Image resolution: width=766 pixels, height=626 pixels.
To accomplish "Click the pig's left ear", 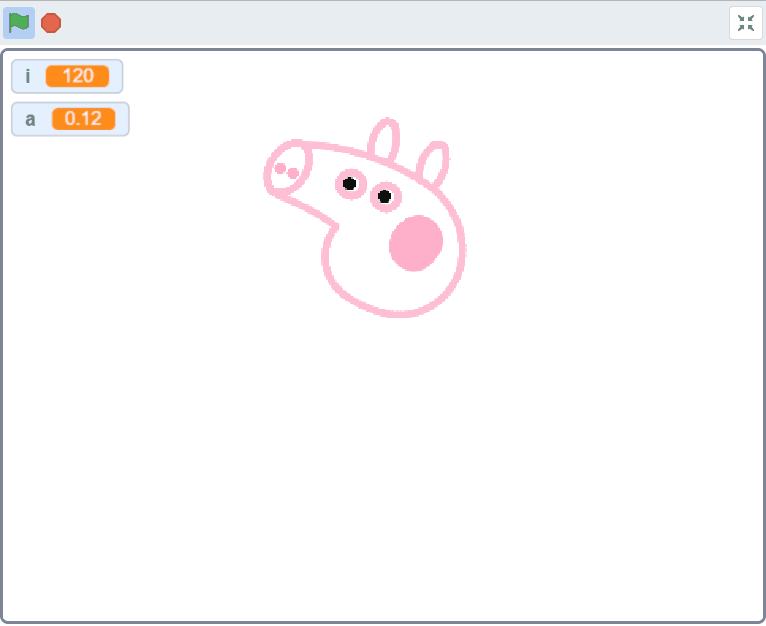I will pyautogui.click(x=383, y=141).
